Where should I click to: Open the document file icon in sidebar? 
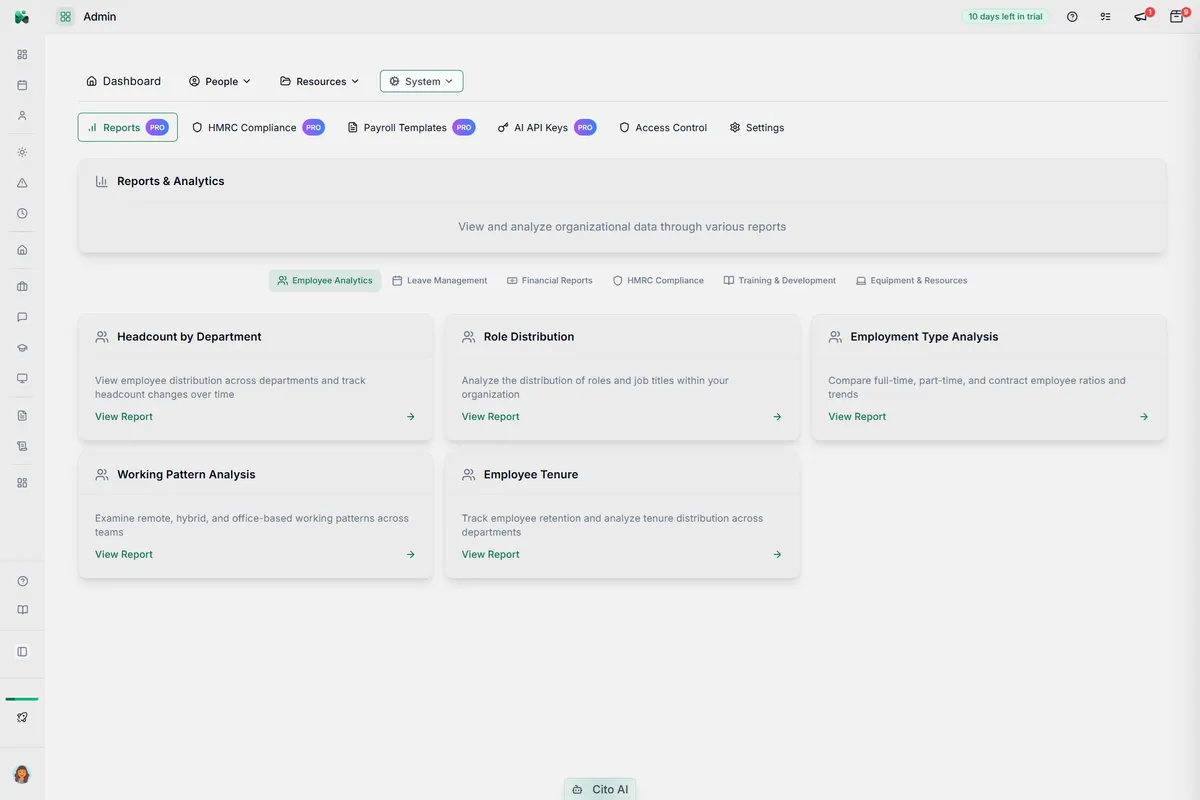point(22,415)
